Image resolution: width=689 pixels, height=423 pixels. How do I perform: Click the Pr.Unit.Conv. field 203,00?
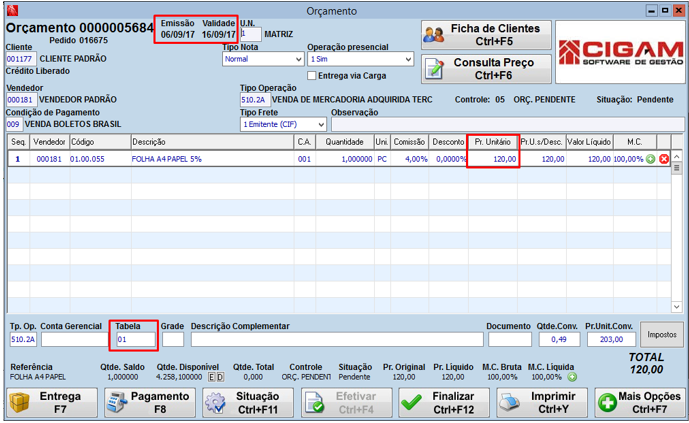611,340
